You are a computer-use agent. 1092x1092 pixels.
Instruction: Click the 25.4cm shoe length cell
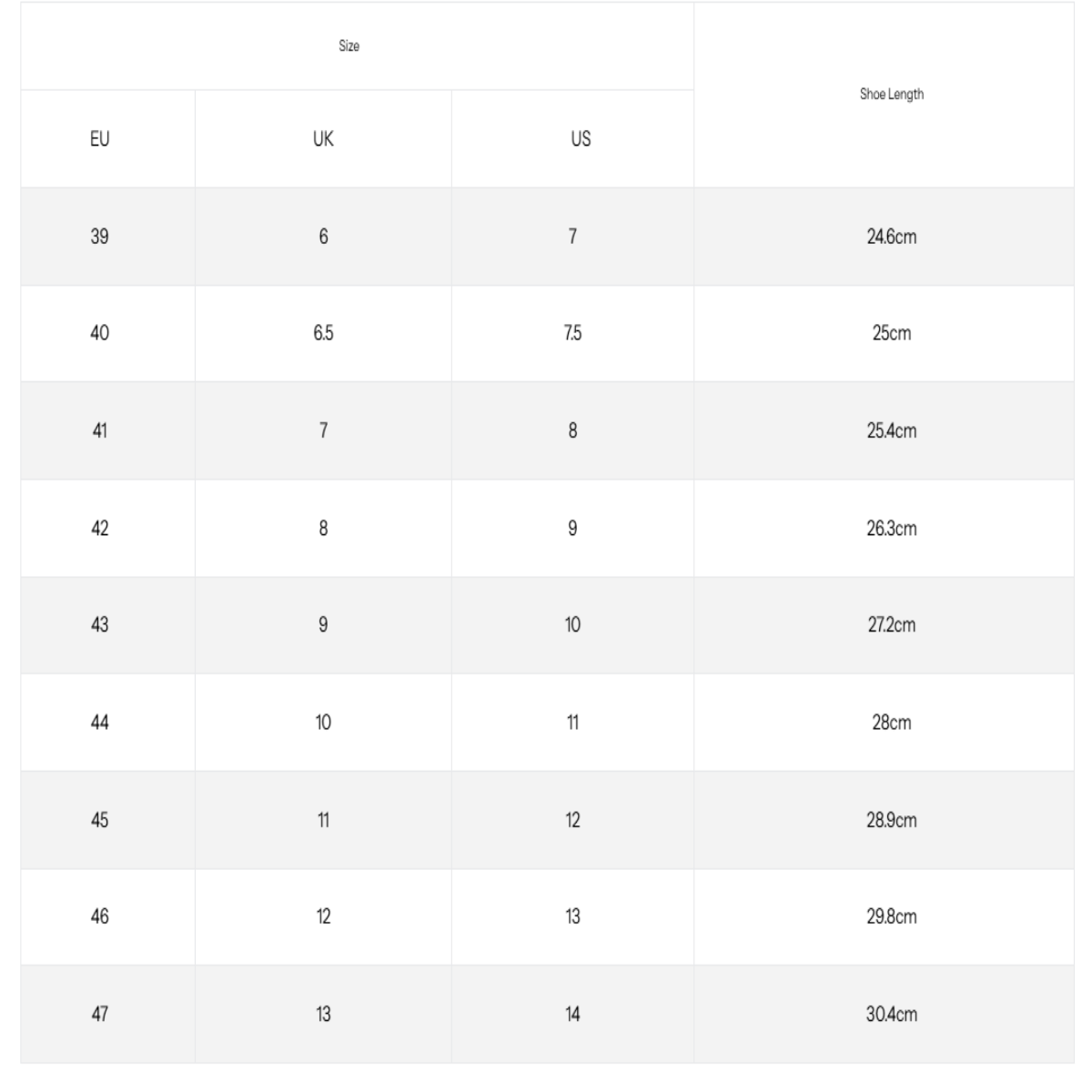[891, 430]
